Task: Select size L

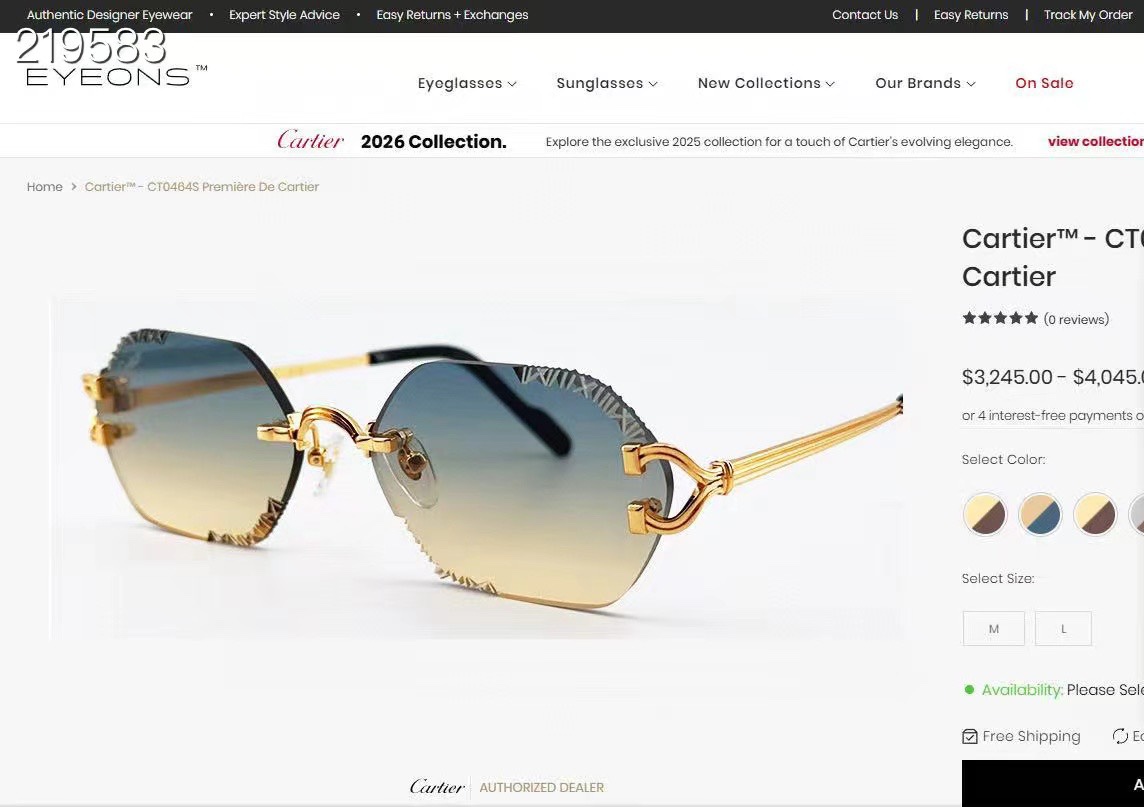Action: coord(1063,628)
